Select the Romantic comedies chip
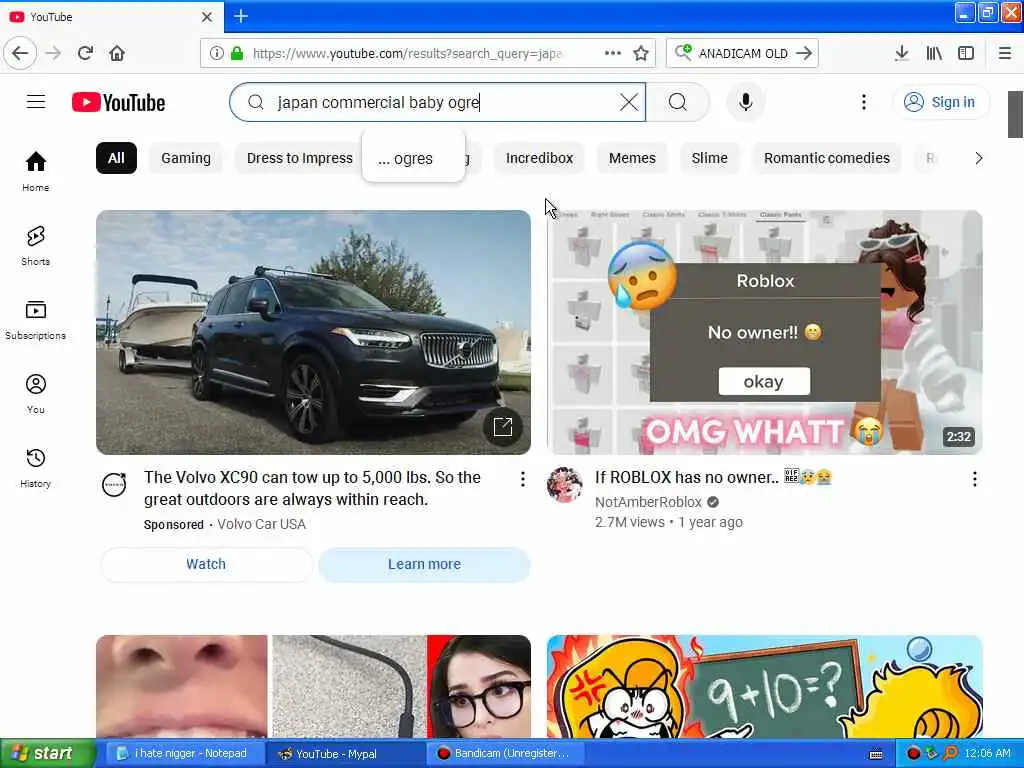Viewport: 1024px width, 768px height. pos(827,158)
